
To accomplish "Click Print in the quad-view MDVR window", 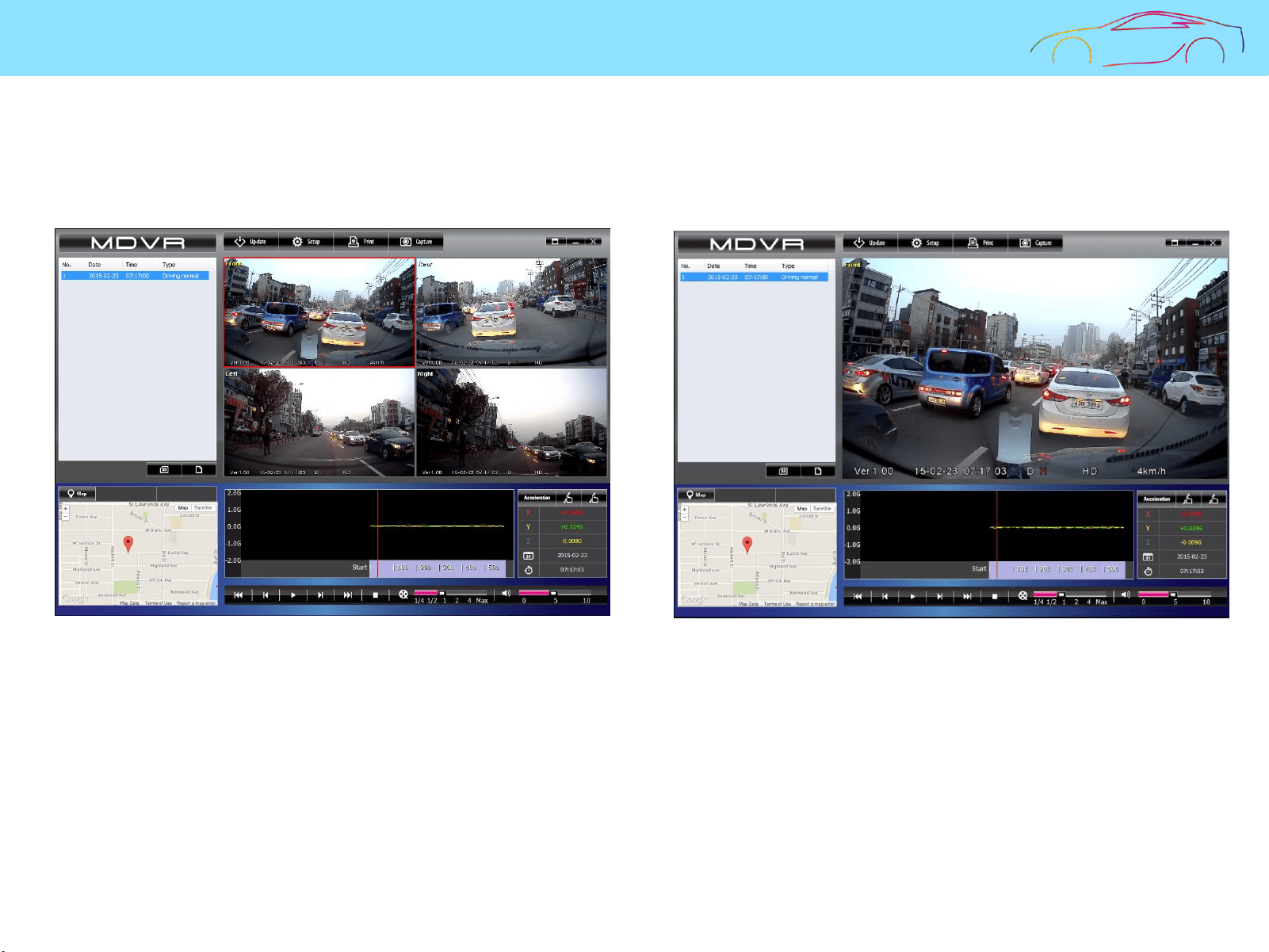I will (x=361, y=242).
